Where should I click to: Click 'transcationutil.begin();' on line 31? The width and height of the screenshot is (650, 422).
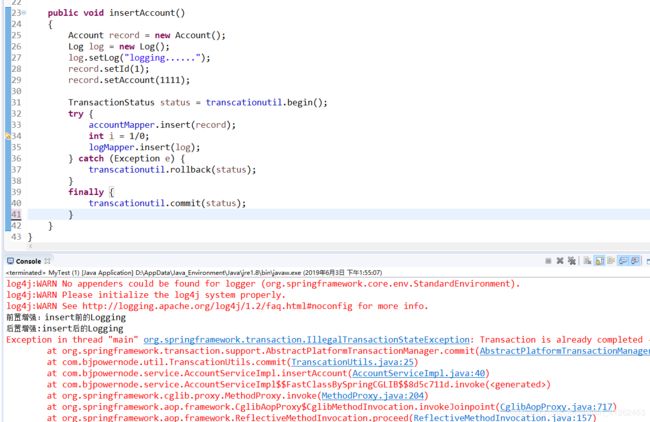[x=267, y=102]
